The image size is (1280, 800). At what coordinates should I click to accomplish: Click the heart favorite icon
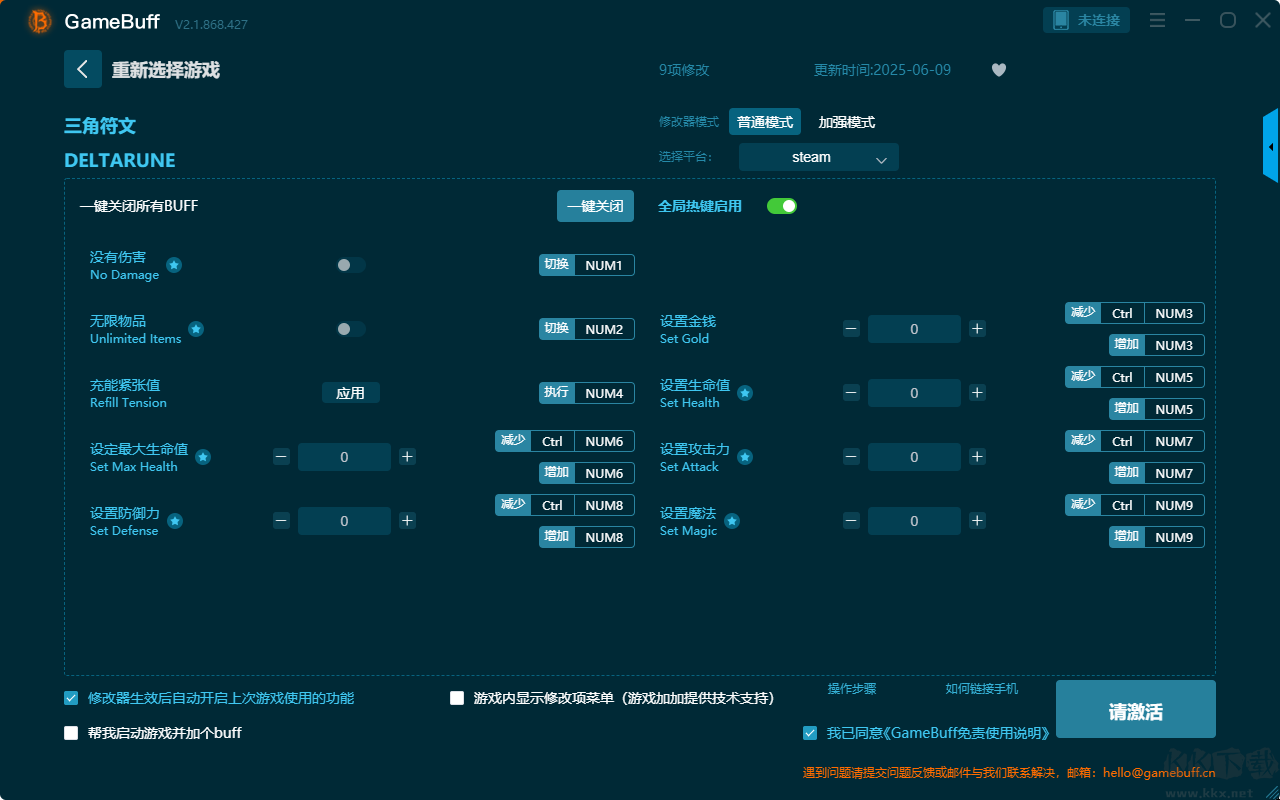point(999,70)
